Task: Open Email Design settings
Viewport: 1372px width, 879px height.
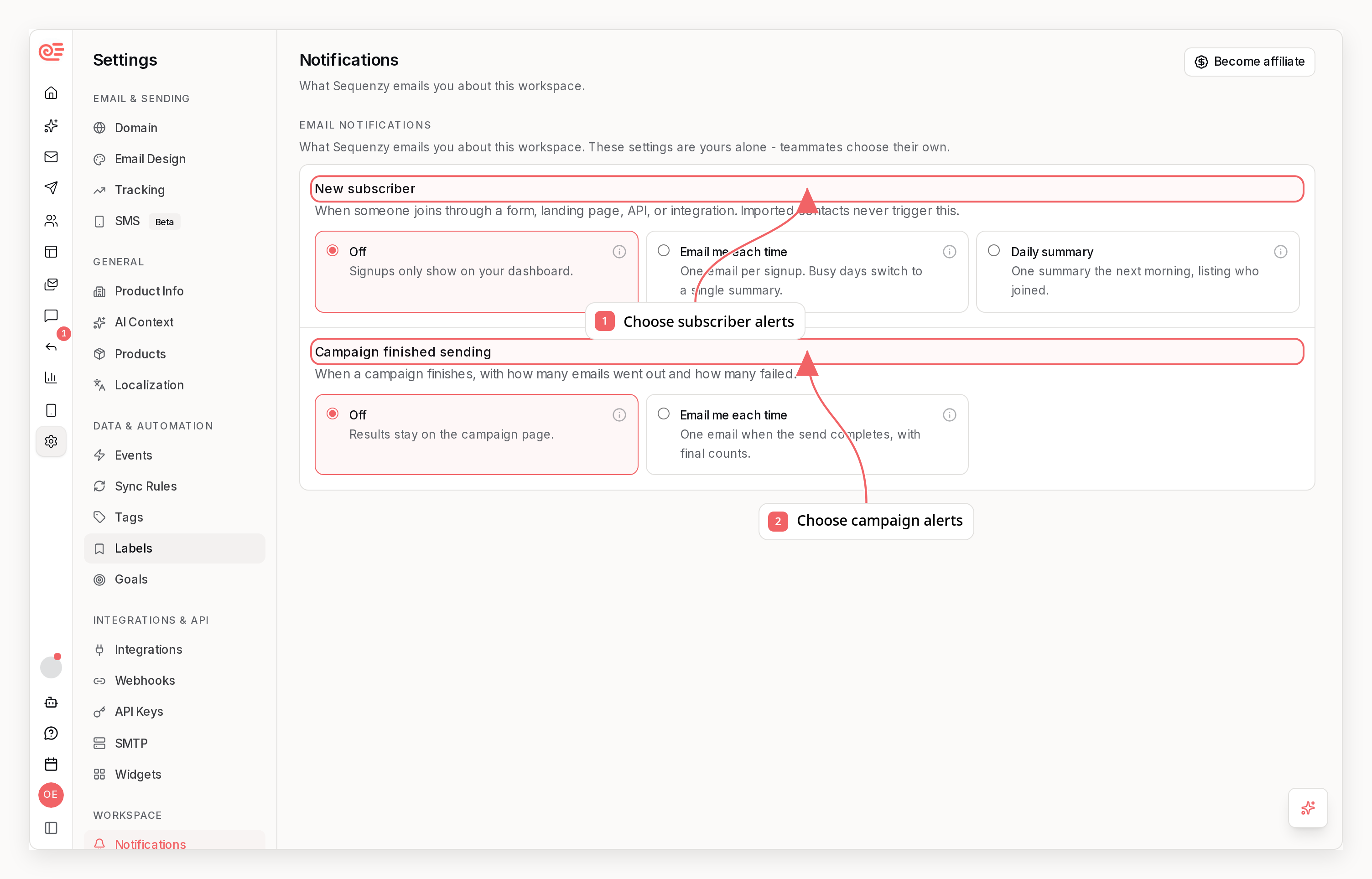Action: click(174, 159)
